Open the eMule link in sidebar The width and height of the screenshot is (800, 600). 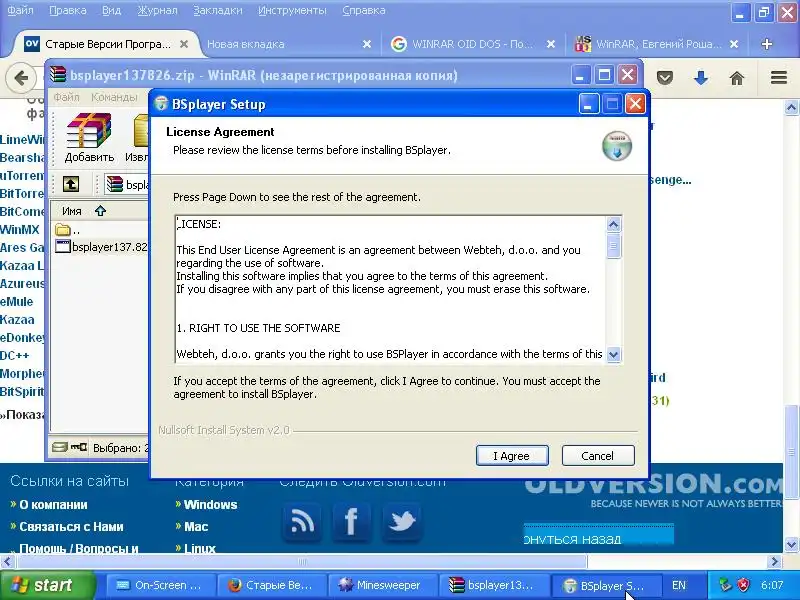tap(17, 302)
